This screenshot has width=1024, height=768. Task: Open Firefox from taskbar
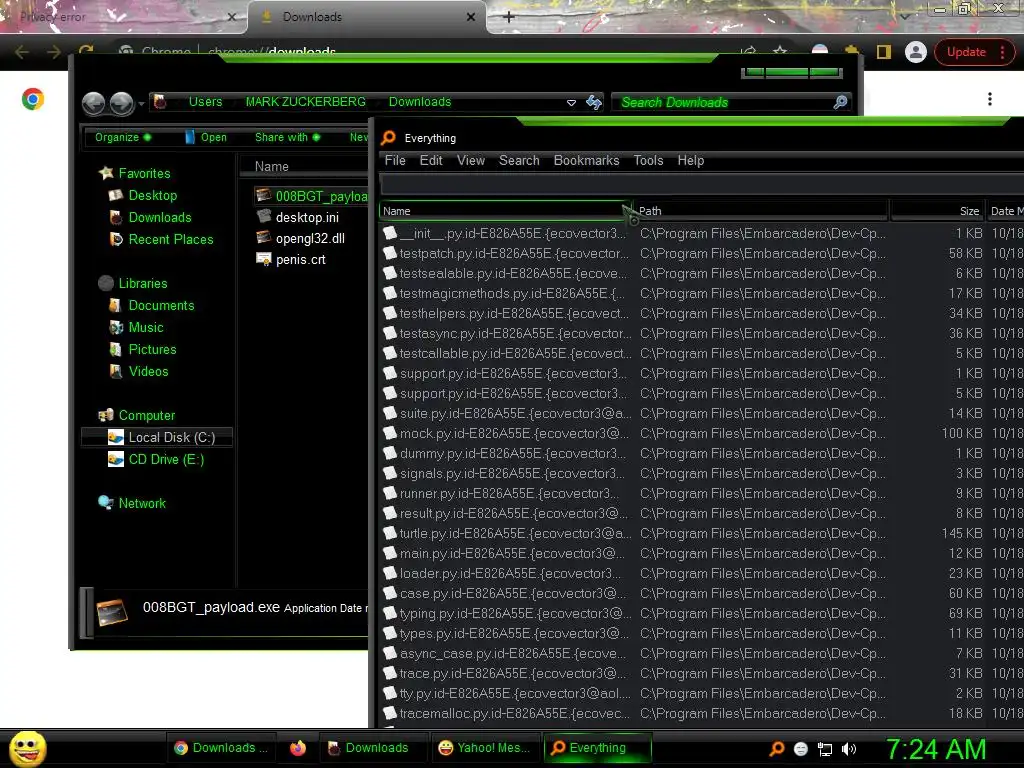point(298,748)
